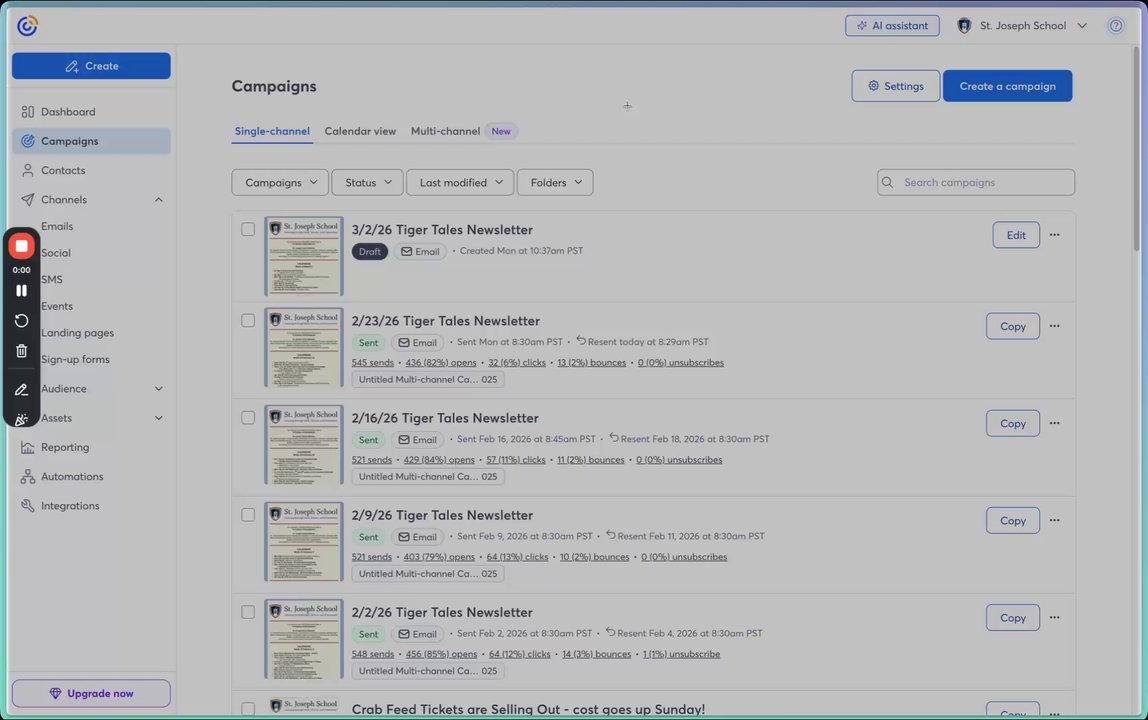
Task: Launch the AI assistant
Action: point(892,26)
